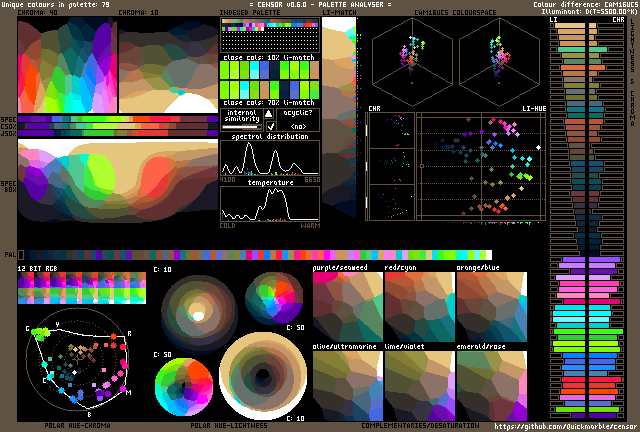Click the checkmark under internal similarity arrow
This screenshot has height=432, width=640.
click(x=269, y=126)
